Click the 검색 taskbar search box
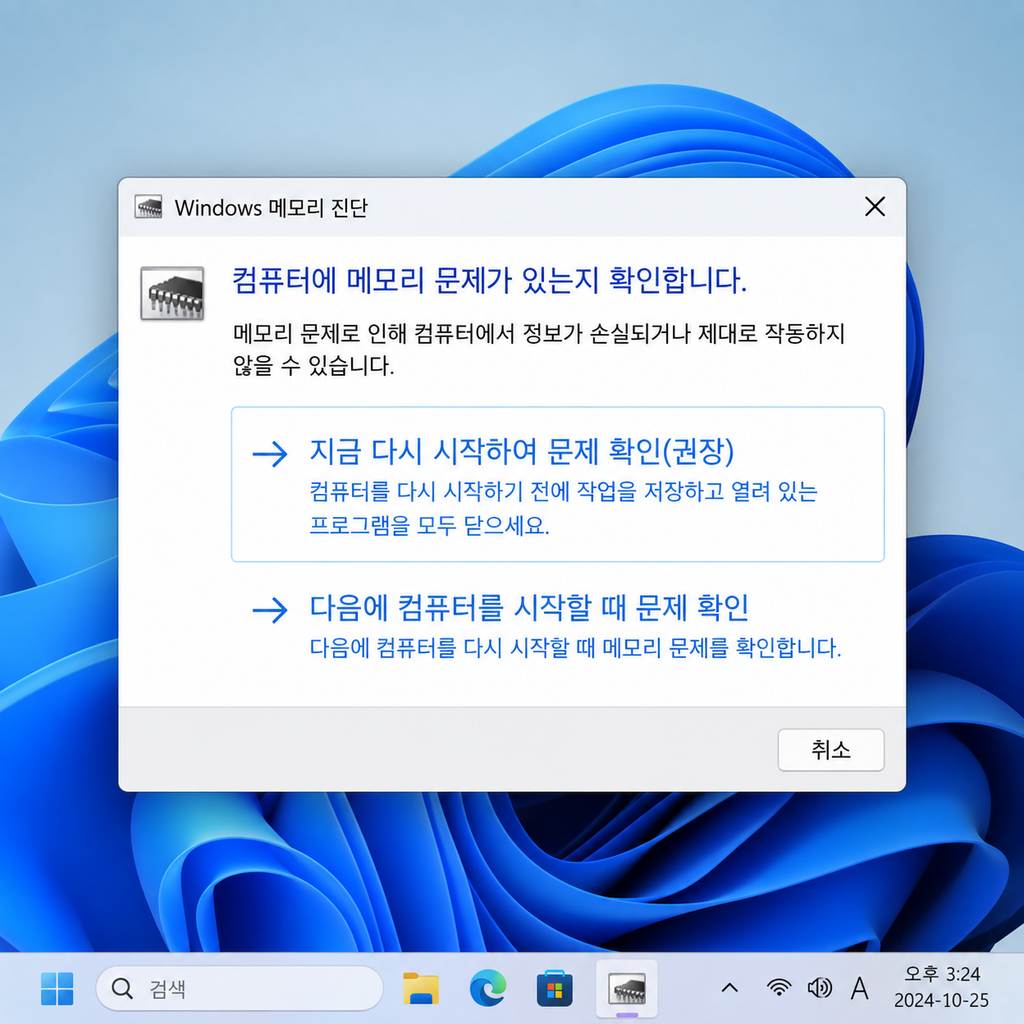The image size is (1024, 1024). click(239, 989)
